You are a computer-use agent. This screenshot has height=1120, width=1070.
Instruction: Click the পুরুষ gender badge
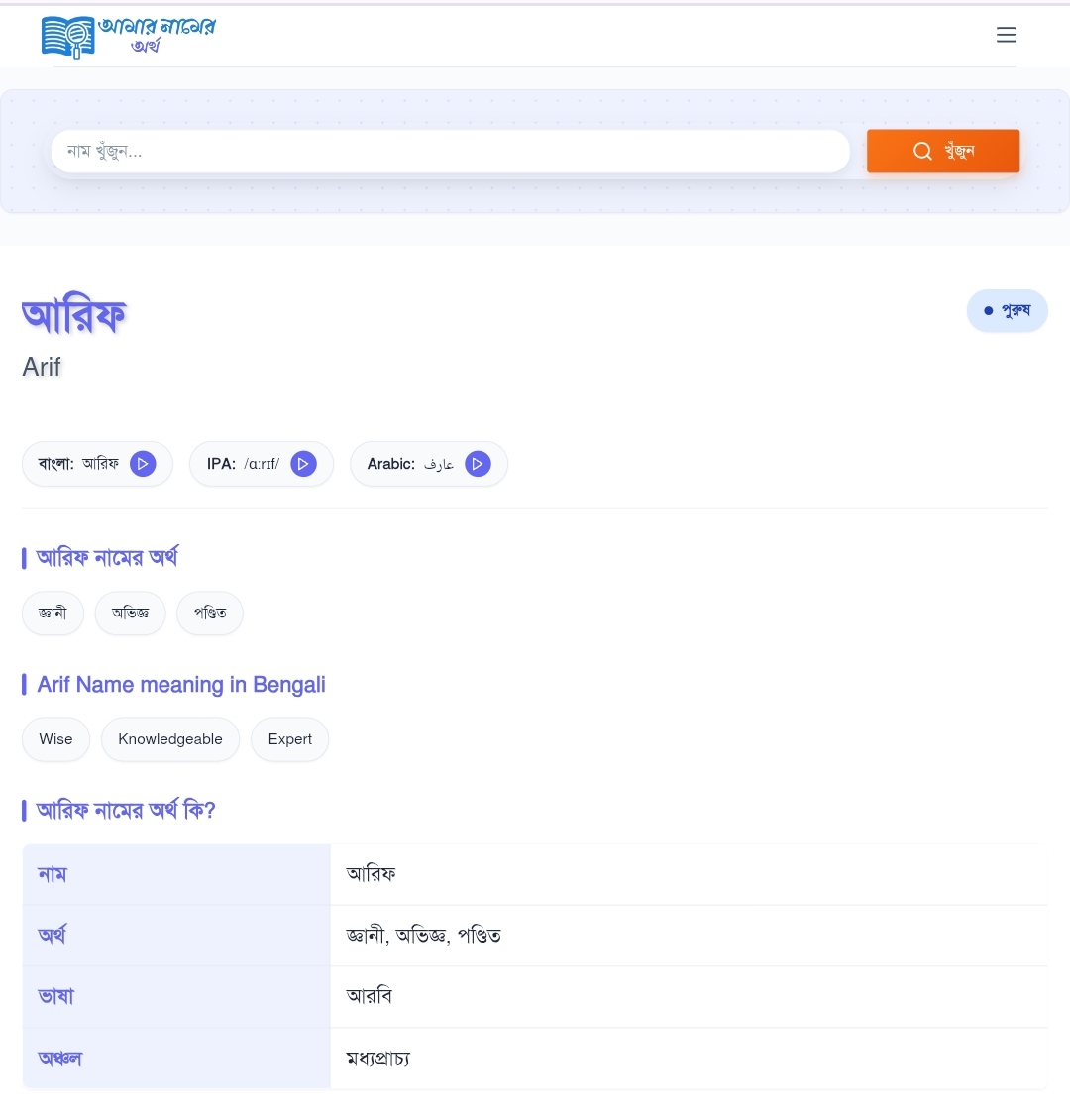point(1007,311)
